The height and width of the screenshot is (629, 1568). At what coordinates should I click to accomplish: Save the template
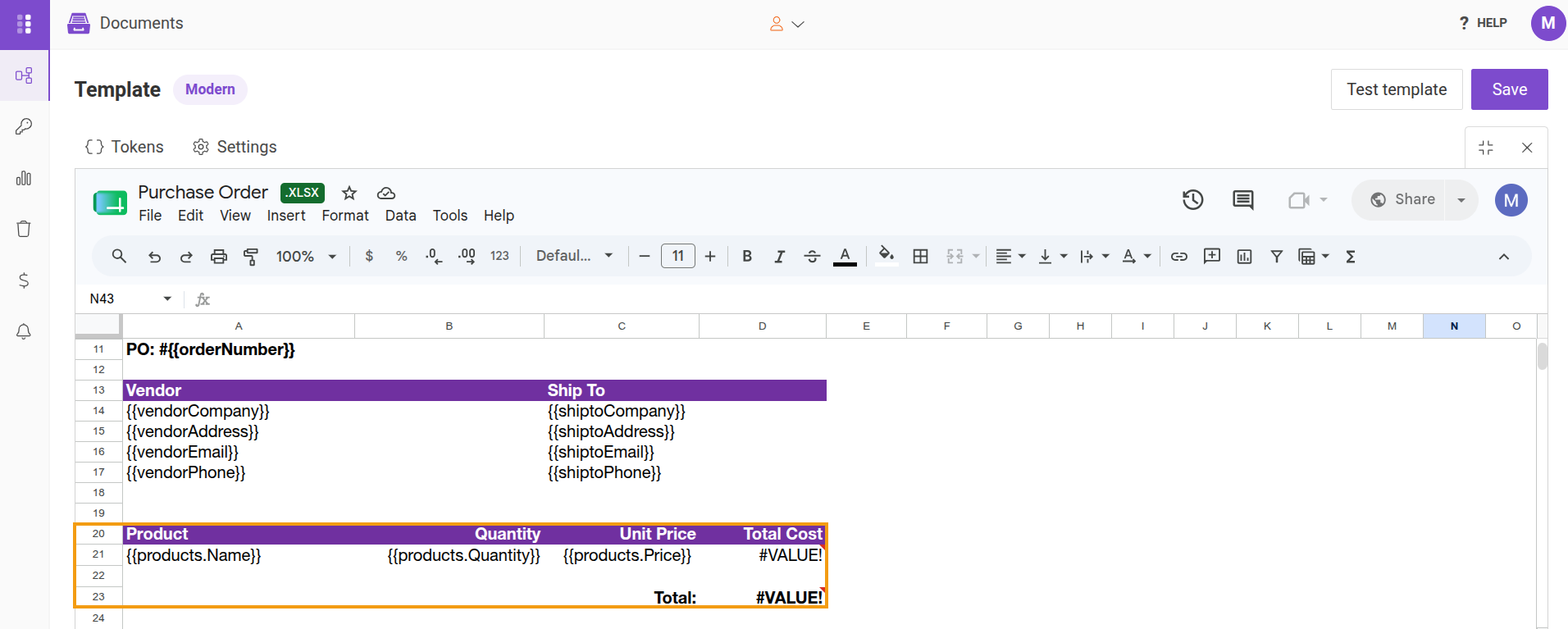1509,89
